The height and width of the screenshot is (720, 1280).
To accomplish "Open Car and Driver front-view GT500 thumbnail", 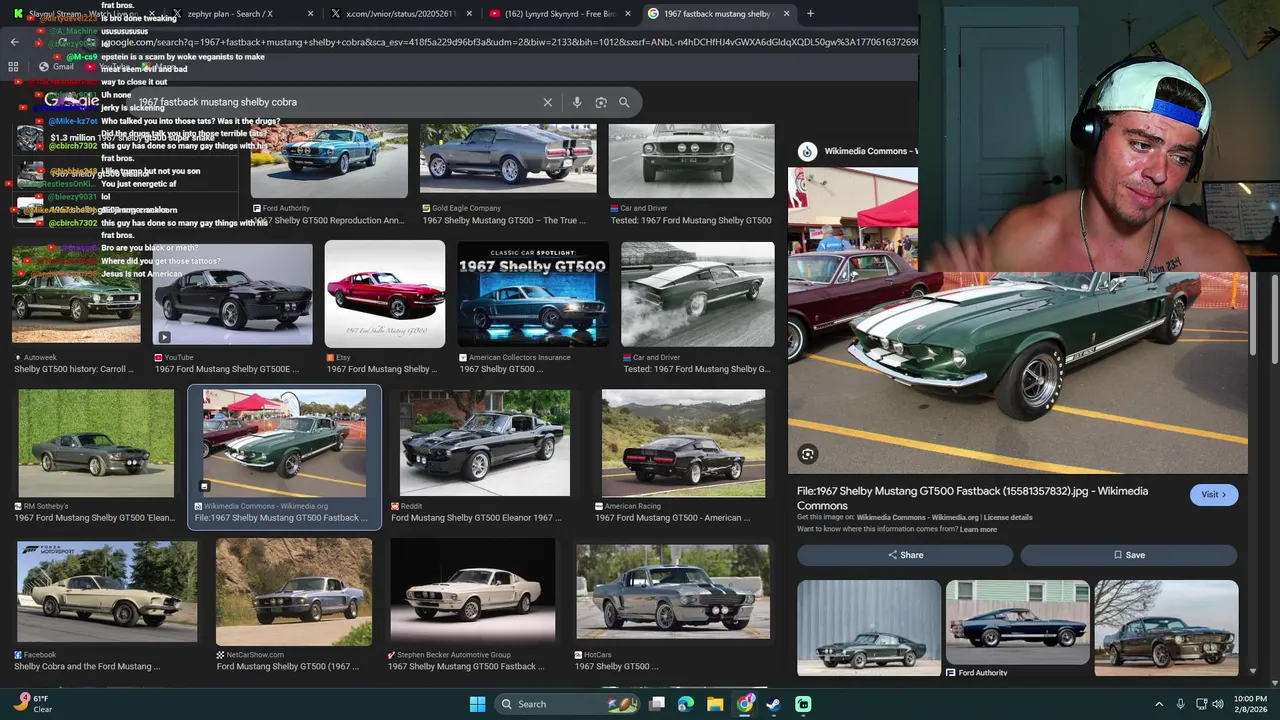I will (x=691, y=160).
